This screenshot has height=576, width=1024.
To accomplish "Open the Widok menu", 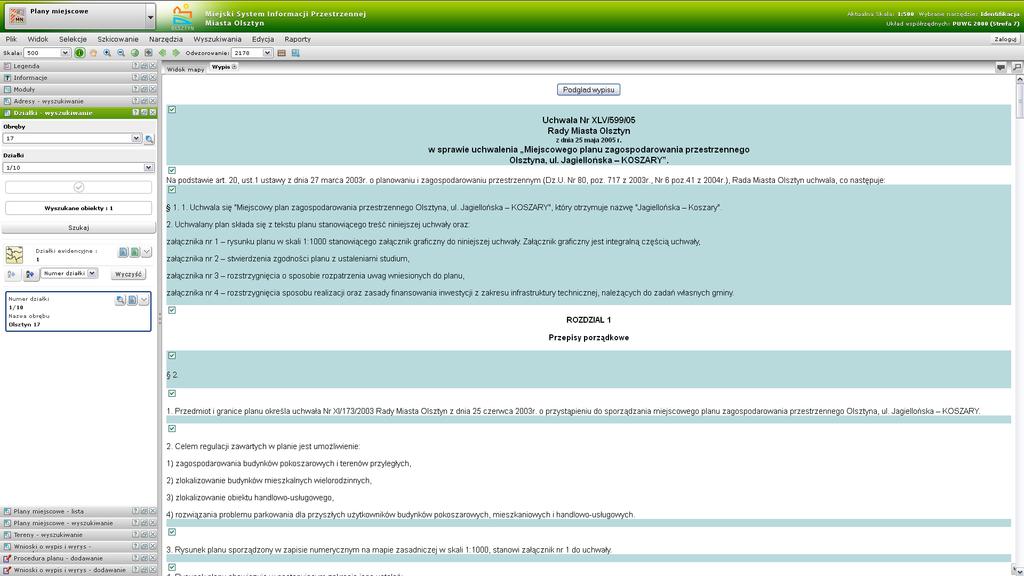I will (38, 39).
